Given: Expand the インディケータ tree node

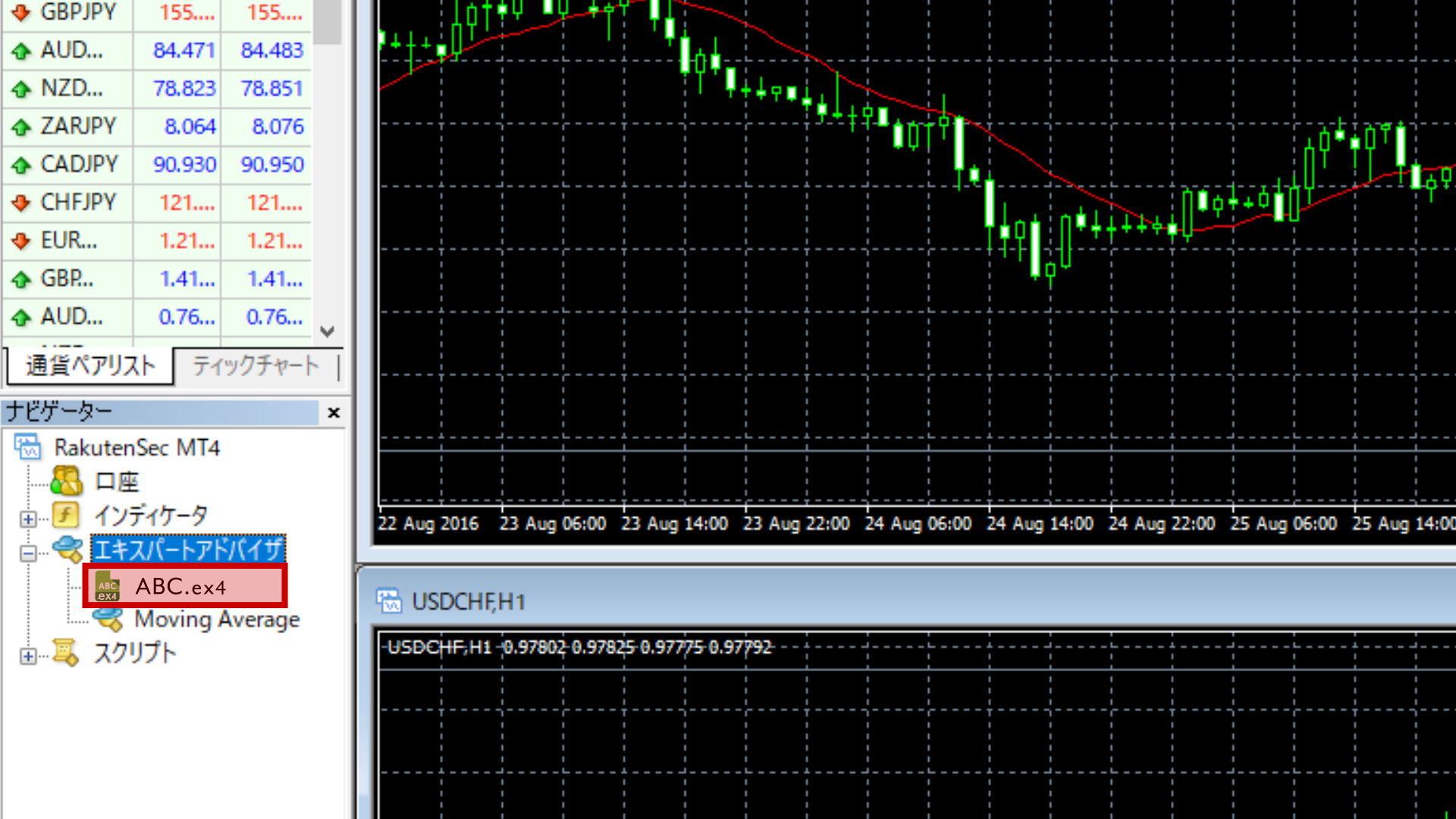Looking at the screenshot, I should (28, 519).
